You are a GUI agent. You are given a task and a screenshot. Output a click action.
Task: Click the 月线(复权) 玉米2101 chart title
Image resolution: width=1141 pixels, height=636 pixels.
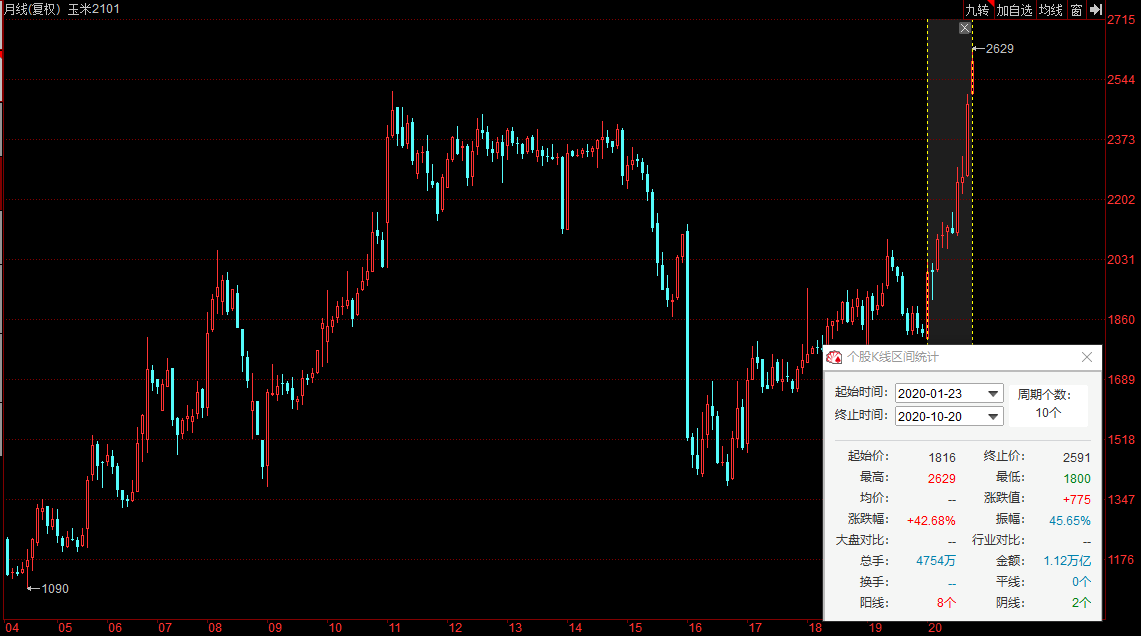click(62, 9)
